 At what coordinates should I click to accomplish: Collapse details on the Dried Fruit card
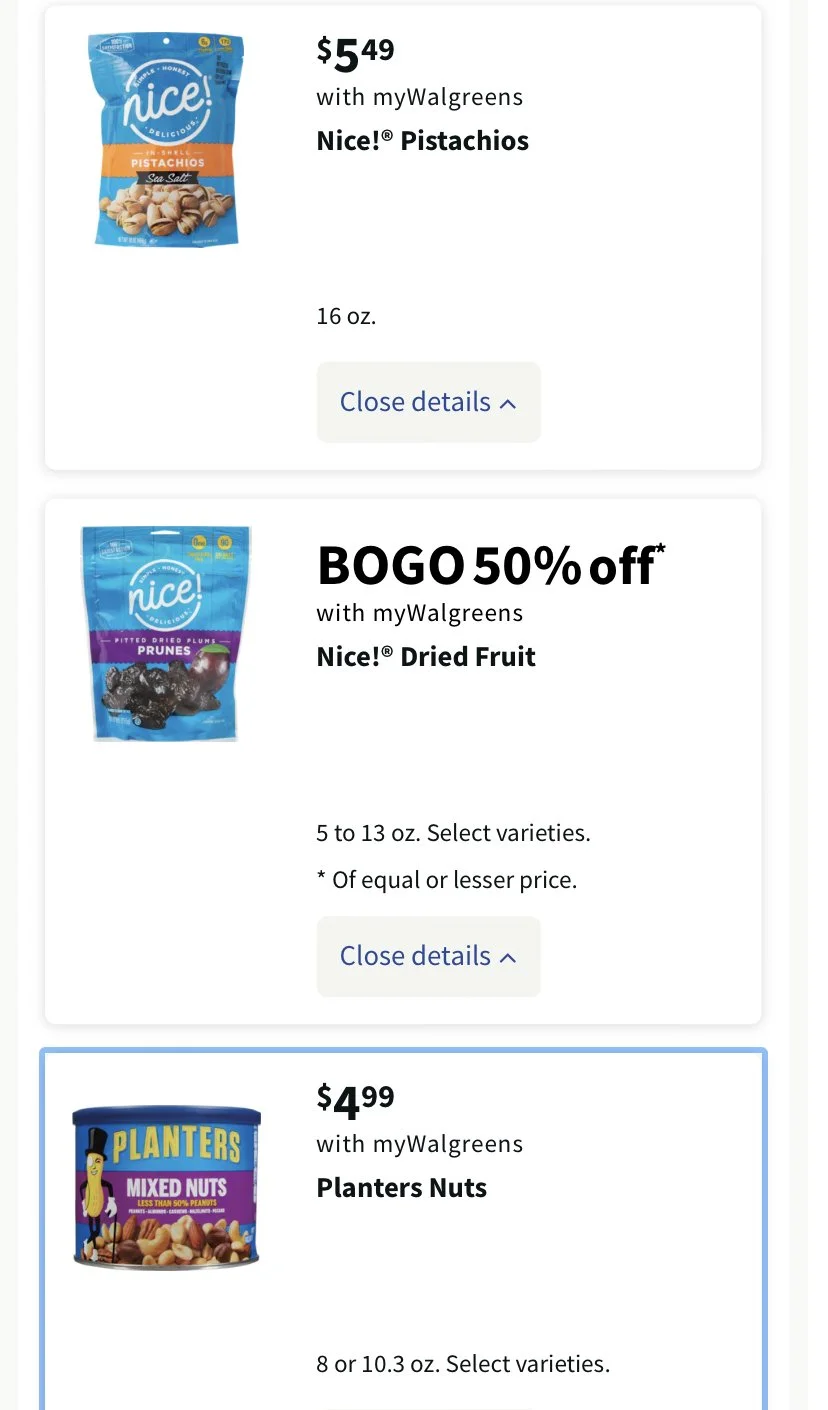[x=428, y=956]
